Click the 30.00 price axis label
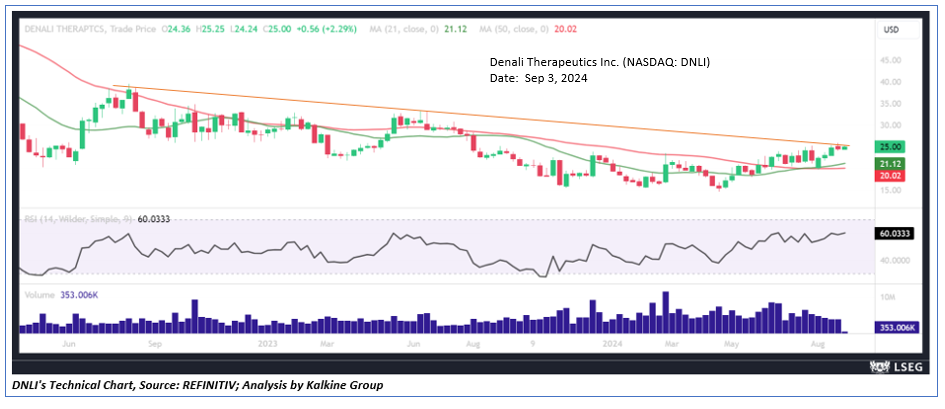The width and height of the screenshot is (945, 409). (x=890, y=125)
